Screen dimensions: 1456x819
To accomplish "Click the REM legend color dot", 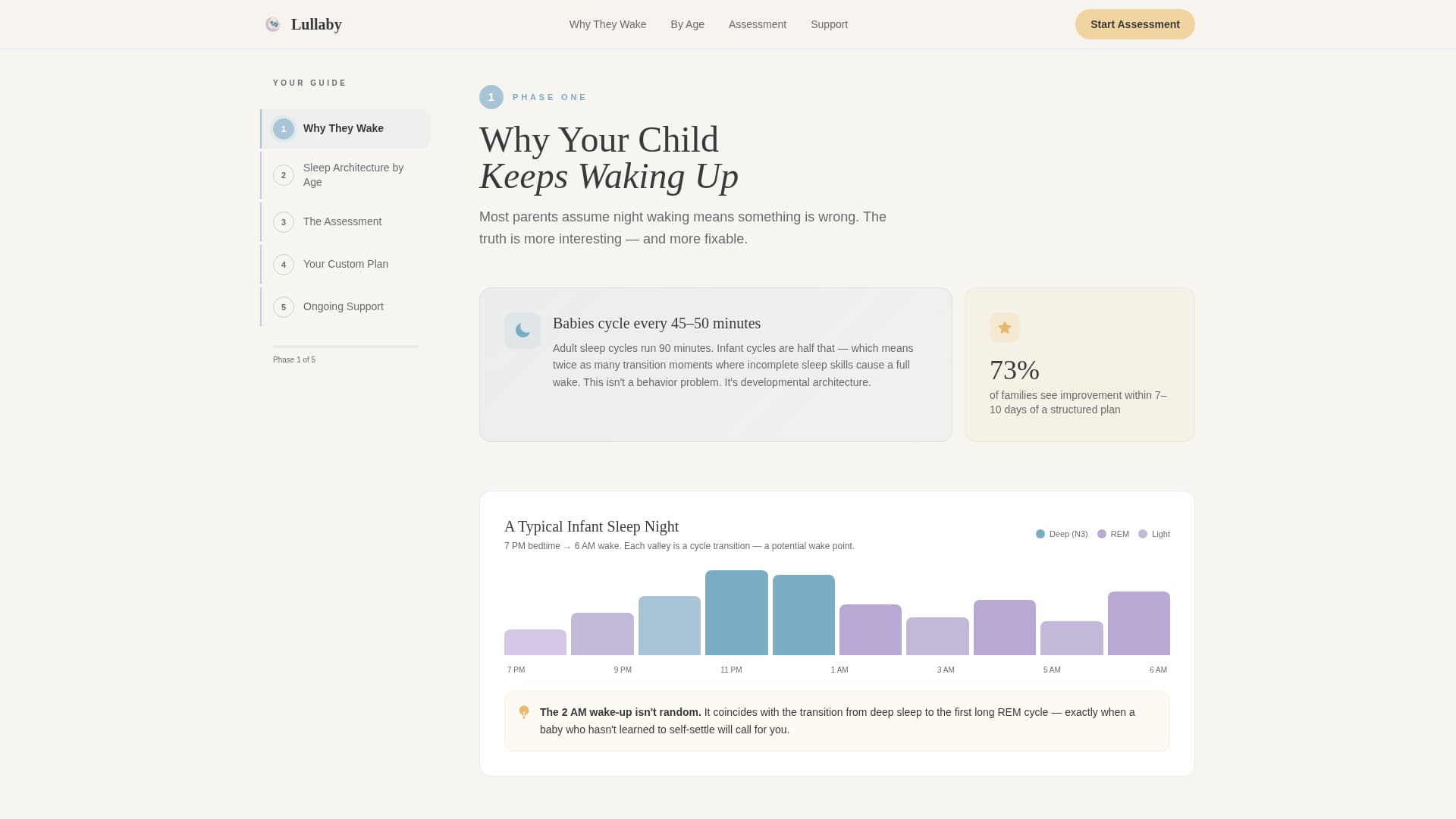I will point(1102,534).
